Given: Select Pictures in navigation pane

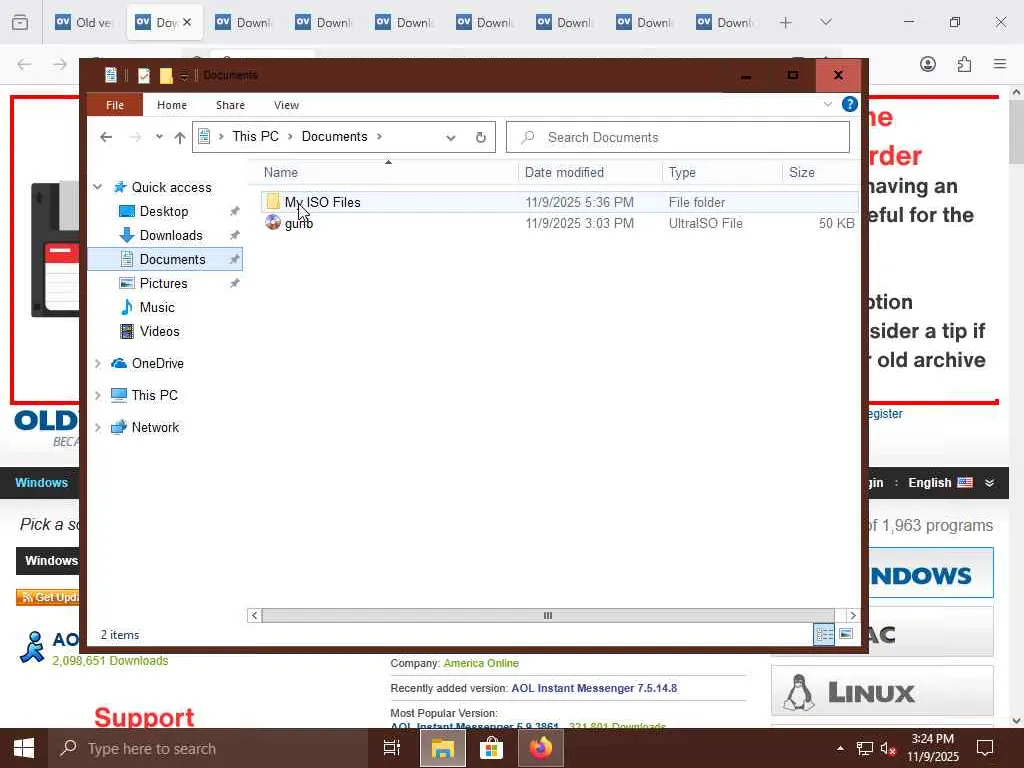Looking at the screenshot, I should 163,283.
